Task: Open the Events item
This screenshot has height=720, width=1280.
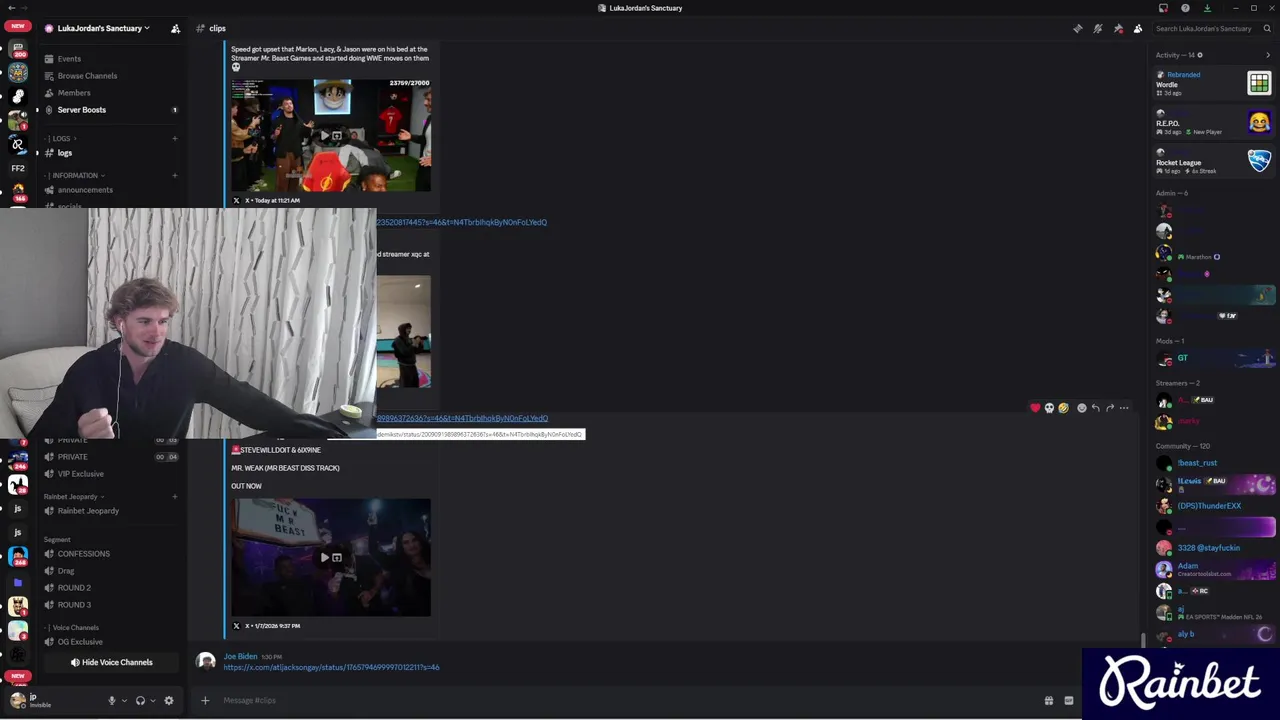Action: pos(69,59)
